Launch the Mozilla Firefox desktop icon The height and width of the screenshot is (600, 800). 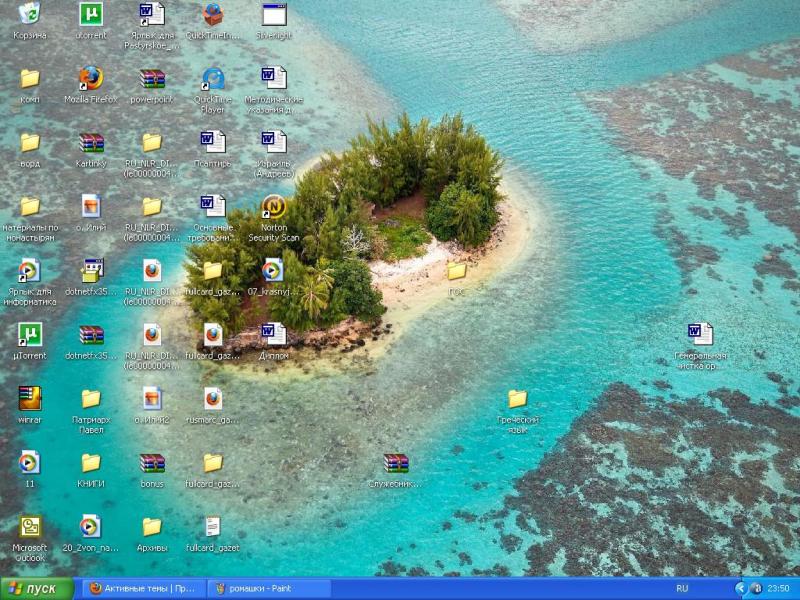coord(91,79)
